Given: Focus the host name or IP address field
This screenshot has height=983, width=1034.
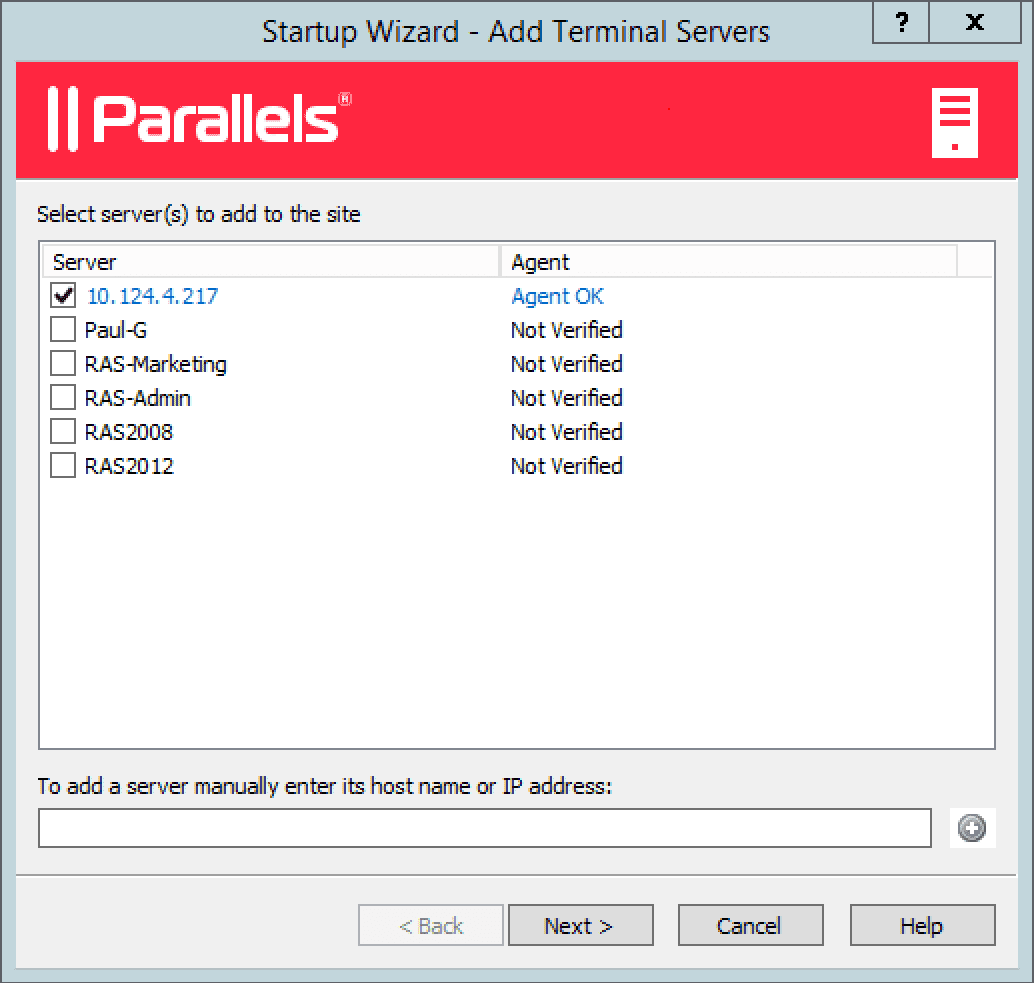Looking at the screenshot, I should (485, 828).
